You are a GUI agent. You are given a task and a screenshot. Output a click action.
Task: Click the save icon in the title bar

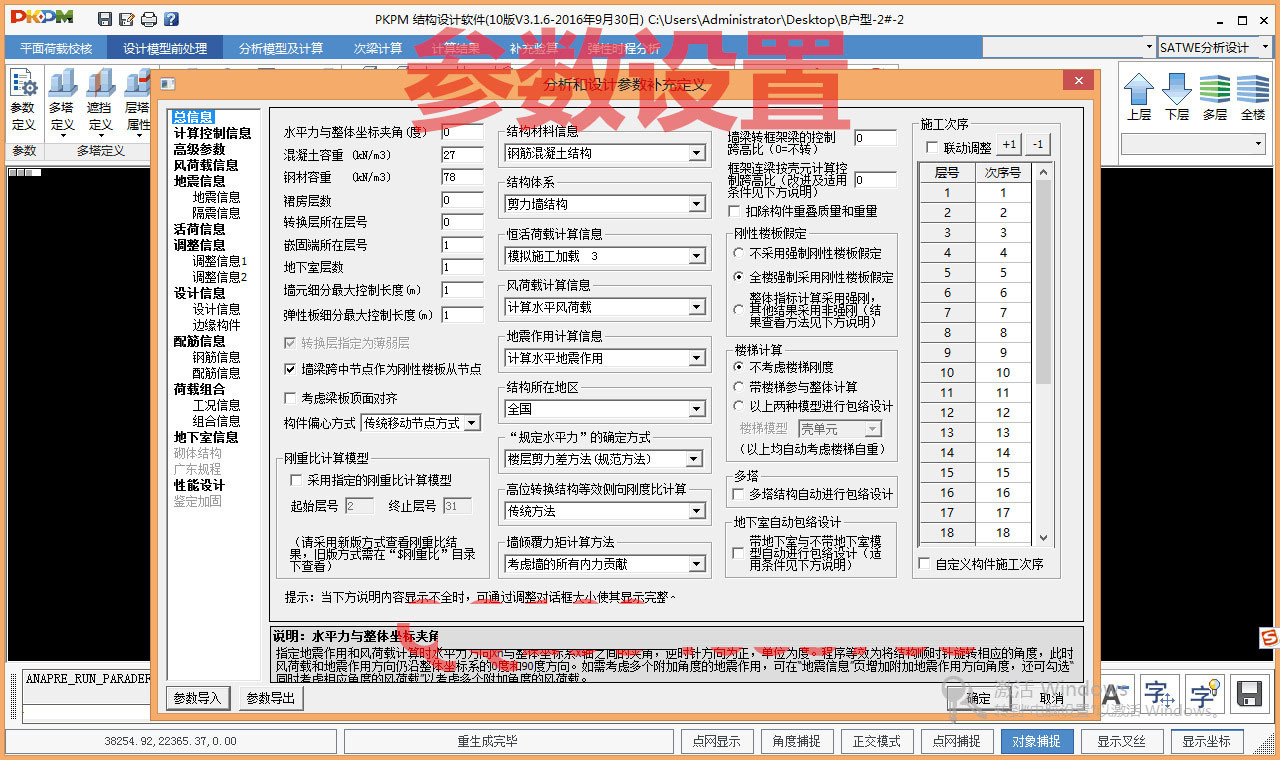[x=104, y=17]
